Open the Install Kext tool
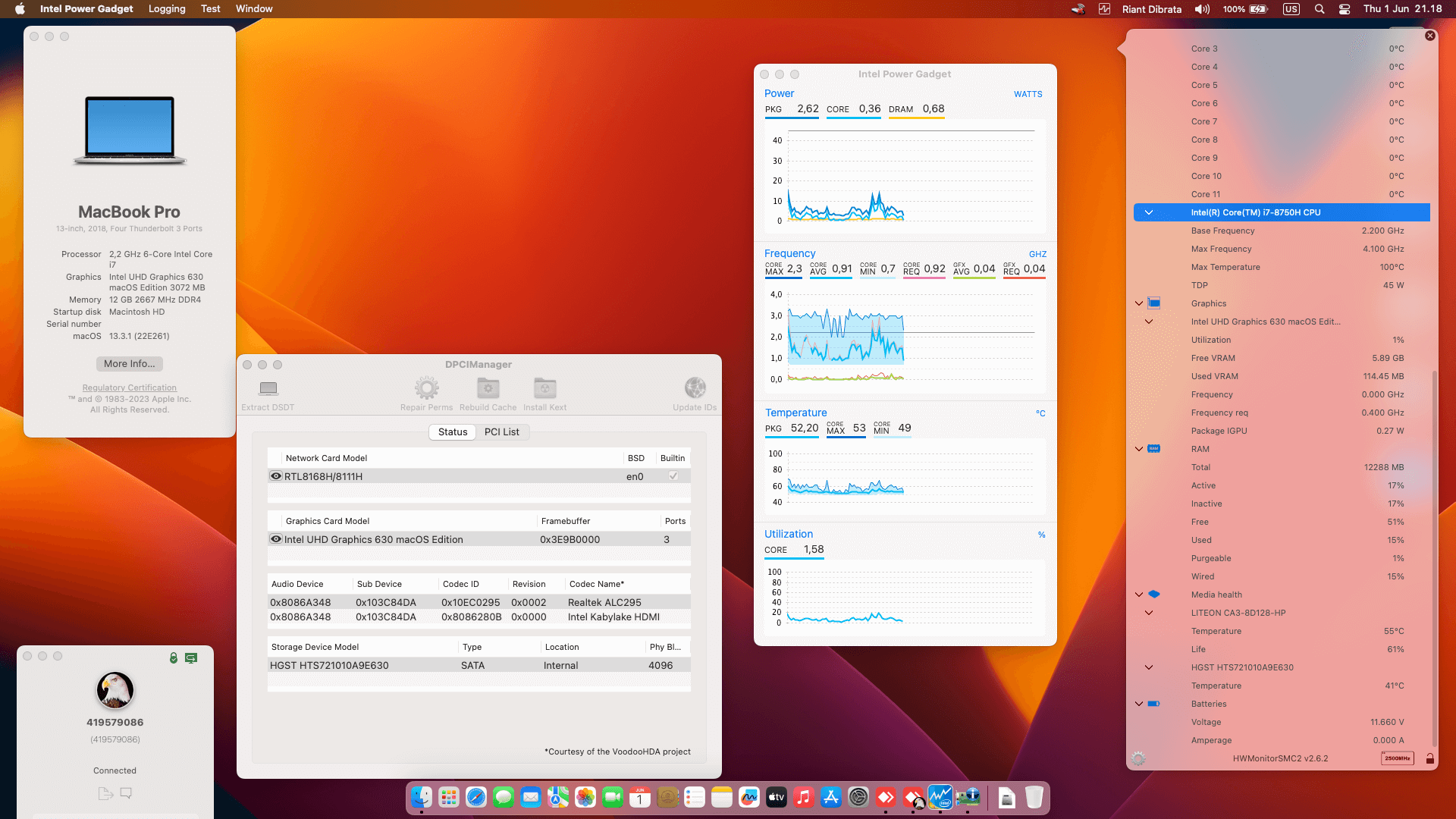Screen dimensions: 1456x819 pos(545,390)
